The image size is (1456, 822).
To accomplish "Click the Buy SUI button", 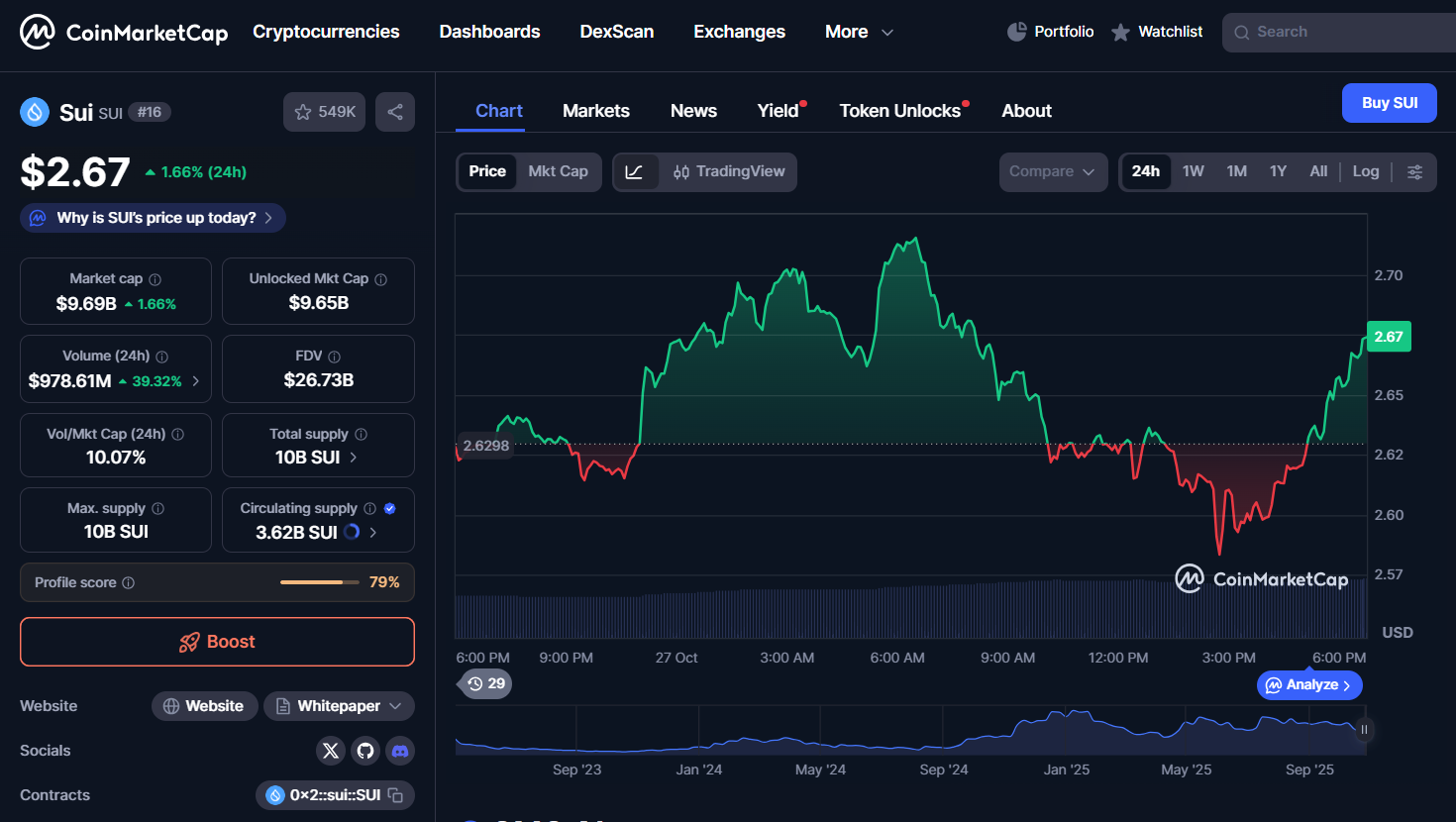I will [1389, 103].
